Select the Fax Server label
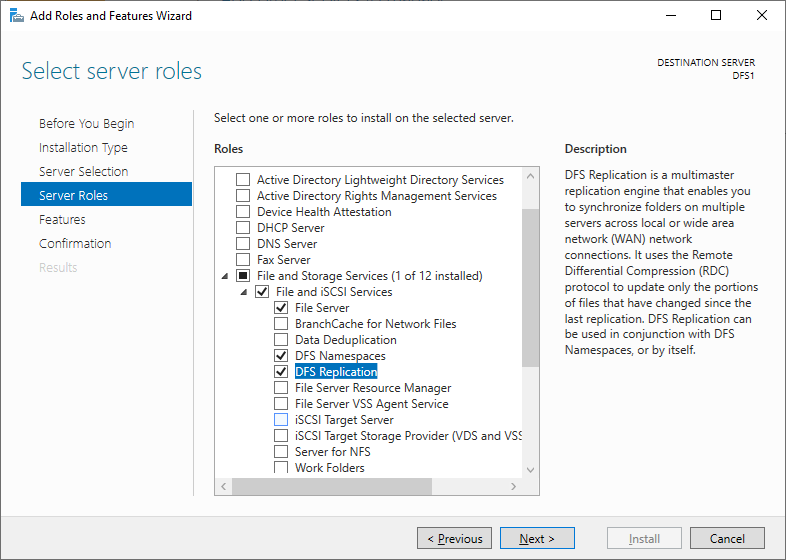 (284, 260)
